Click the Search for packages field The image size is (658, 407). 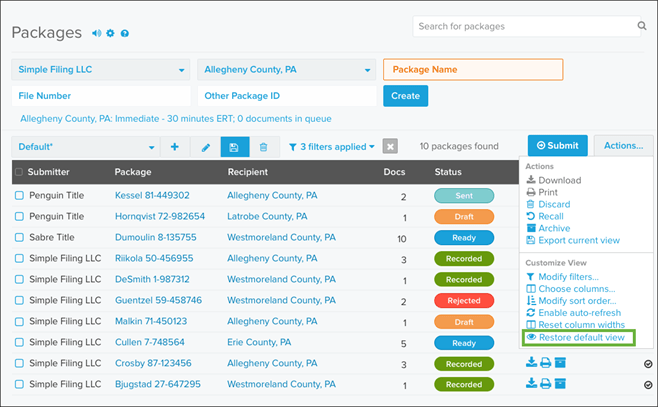coord(527,26)
